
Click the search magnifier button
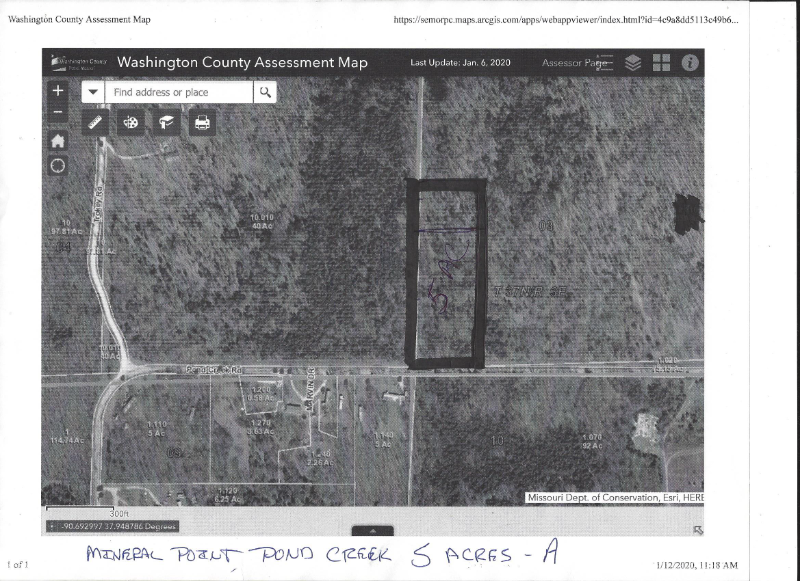point(265,92)
